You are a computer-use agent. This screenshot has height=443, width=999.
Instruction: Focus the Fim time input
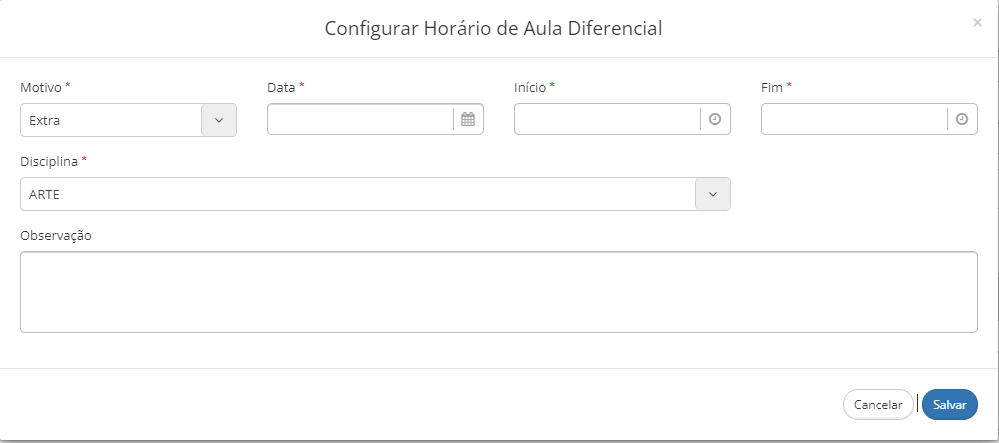854,119
